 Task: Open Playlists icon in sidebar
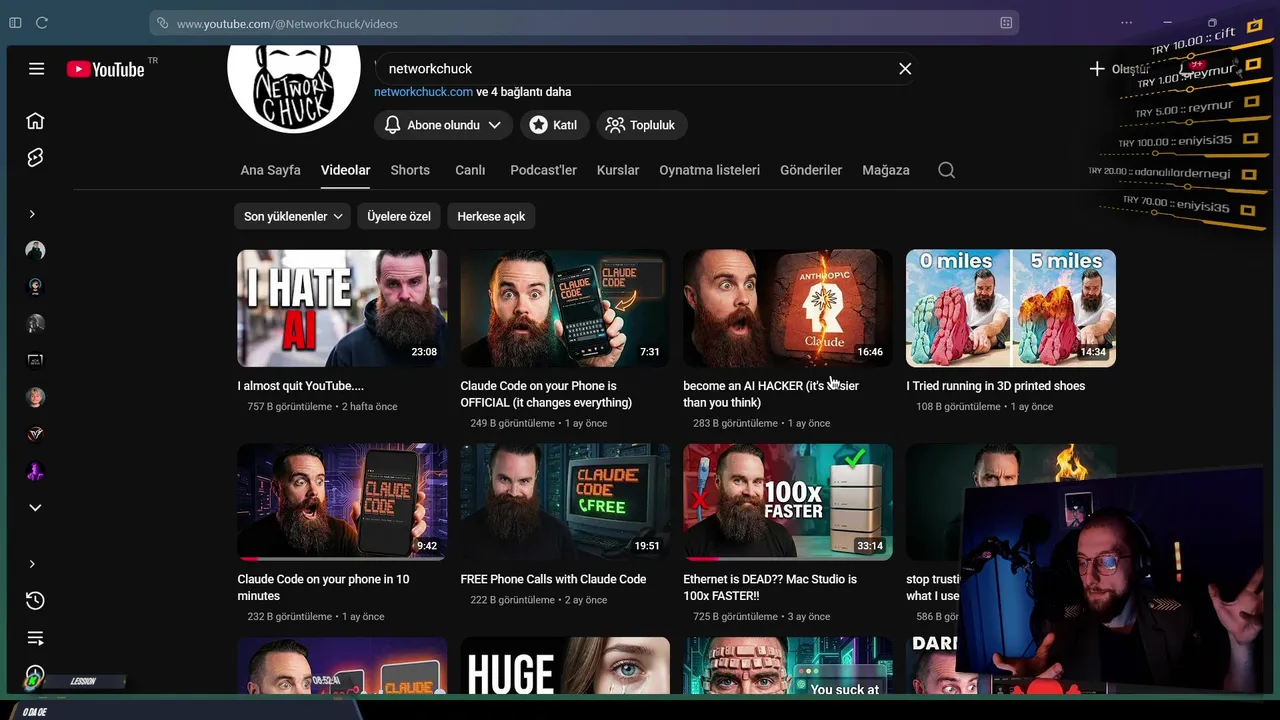pyautogui.click(x=35, y=638)
